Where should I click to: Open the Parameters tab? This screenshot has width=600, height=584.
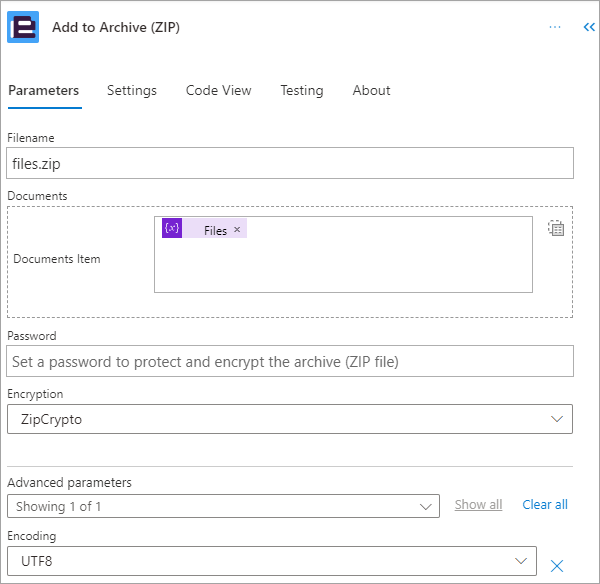(44, 91)
